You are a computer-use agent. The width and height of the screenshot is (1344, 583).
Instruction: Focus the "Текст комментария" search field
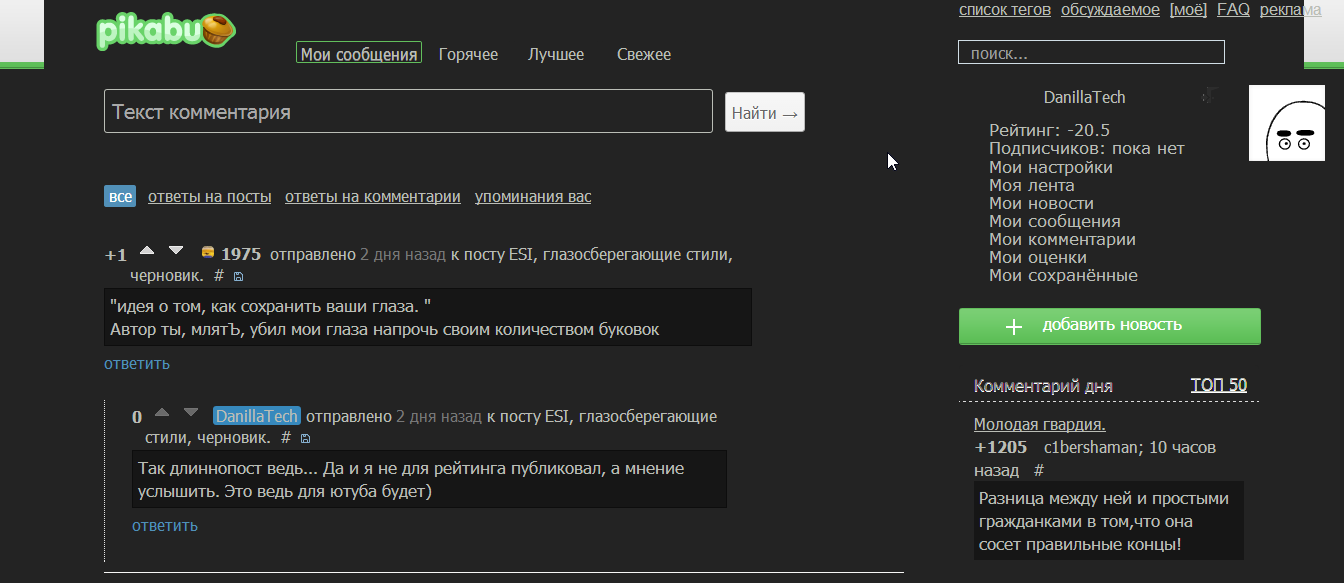coord(408,112)
